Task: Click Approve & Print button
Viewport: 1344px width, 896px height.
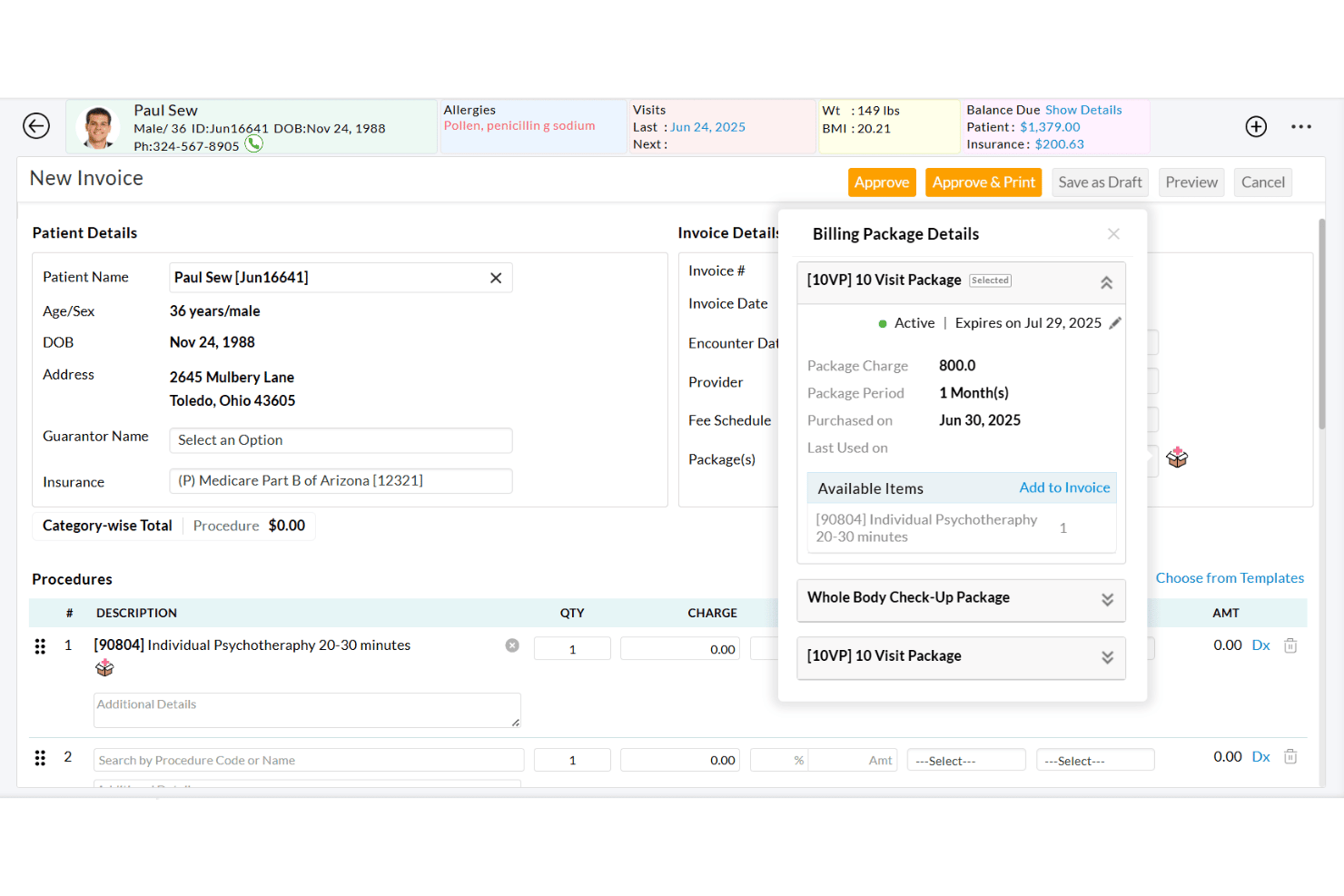Action: (983, 182)
